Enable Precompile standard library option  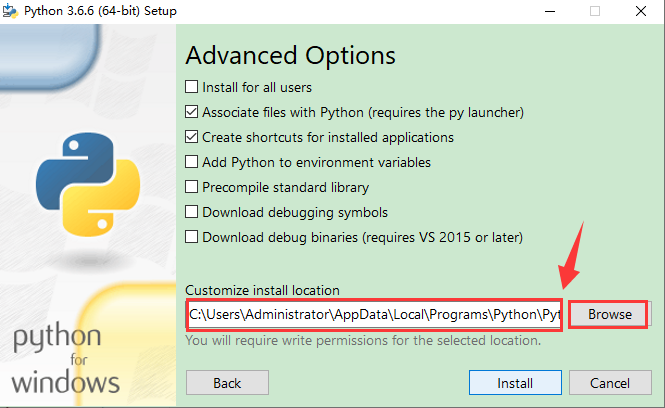tap(191, 187)
